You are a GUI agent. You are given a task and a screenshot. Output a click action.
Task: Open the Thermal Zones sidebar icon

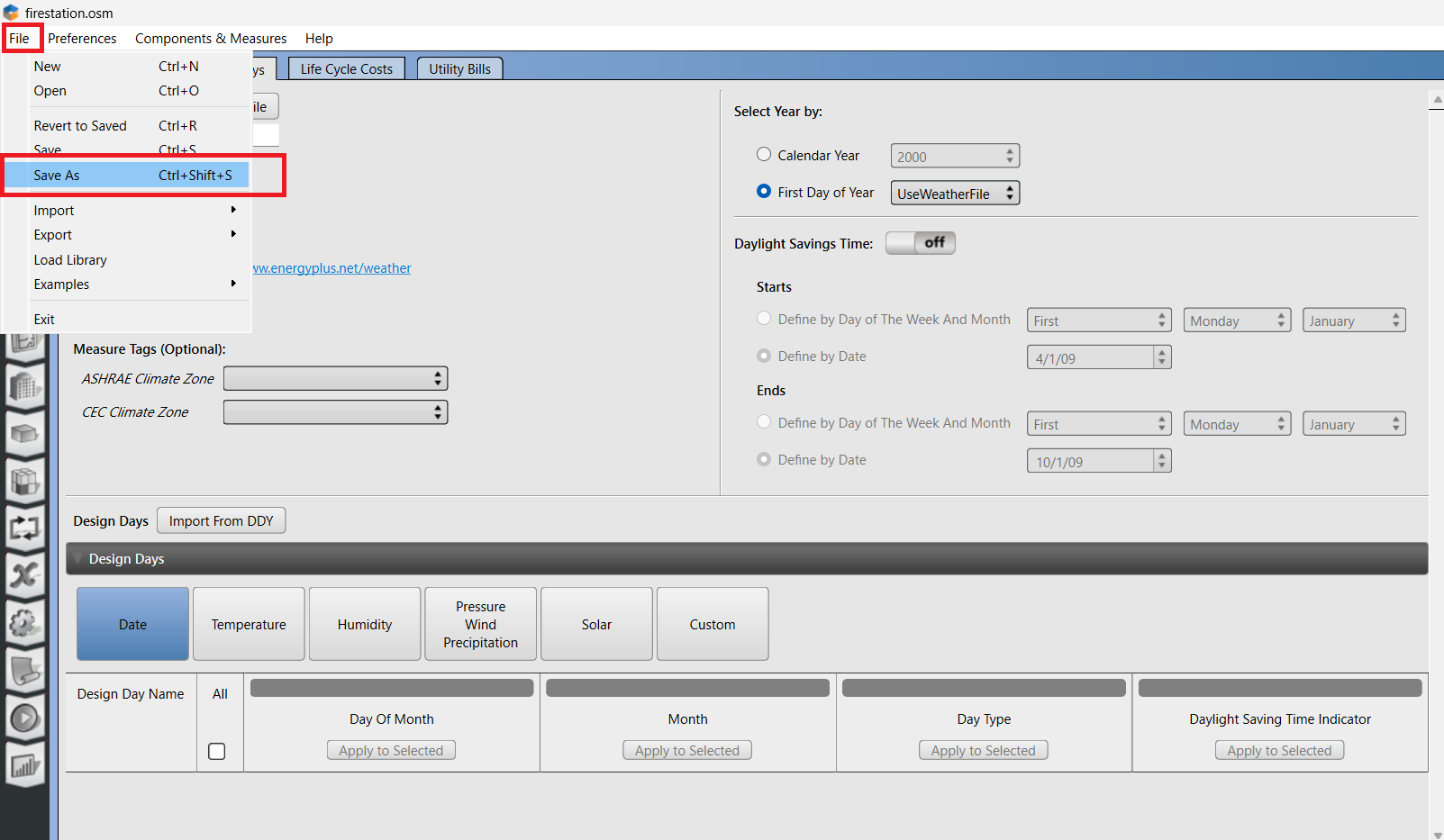pos(24,481)
